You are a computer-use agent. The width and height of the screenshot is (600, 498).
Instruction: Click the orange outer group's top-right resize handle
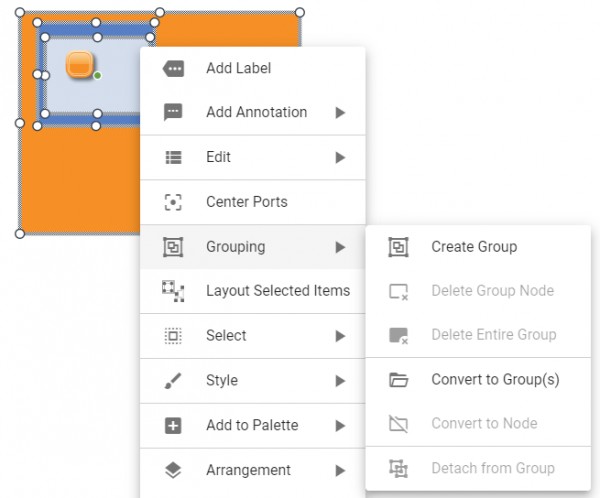point(300,13)
